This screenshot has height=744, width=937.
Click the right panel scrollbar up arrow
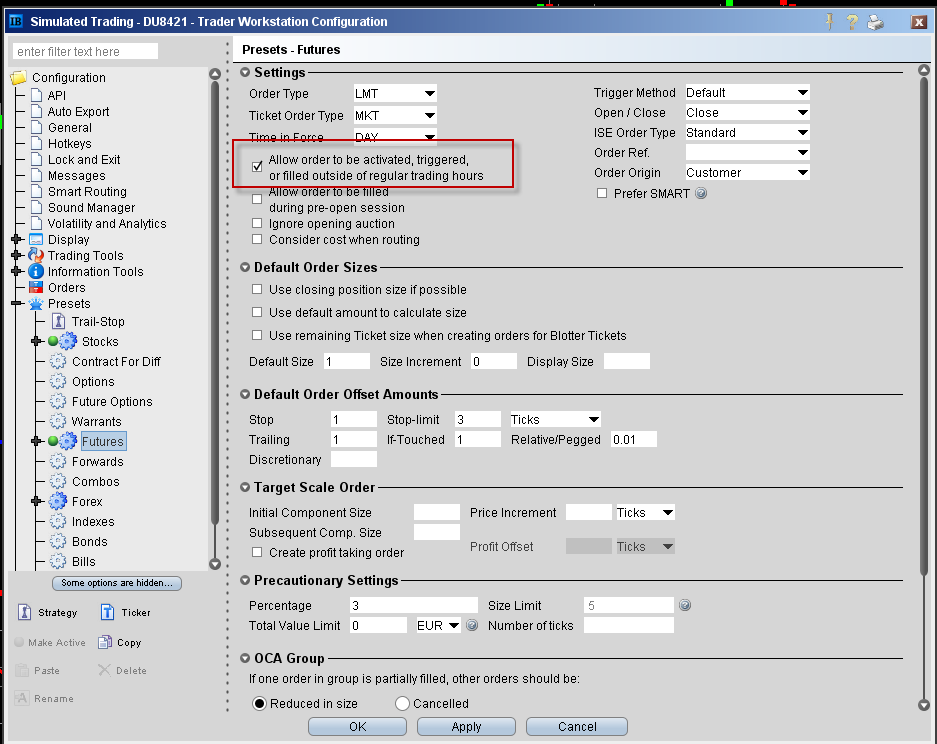point(924,70)
